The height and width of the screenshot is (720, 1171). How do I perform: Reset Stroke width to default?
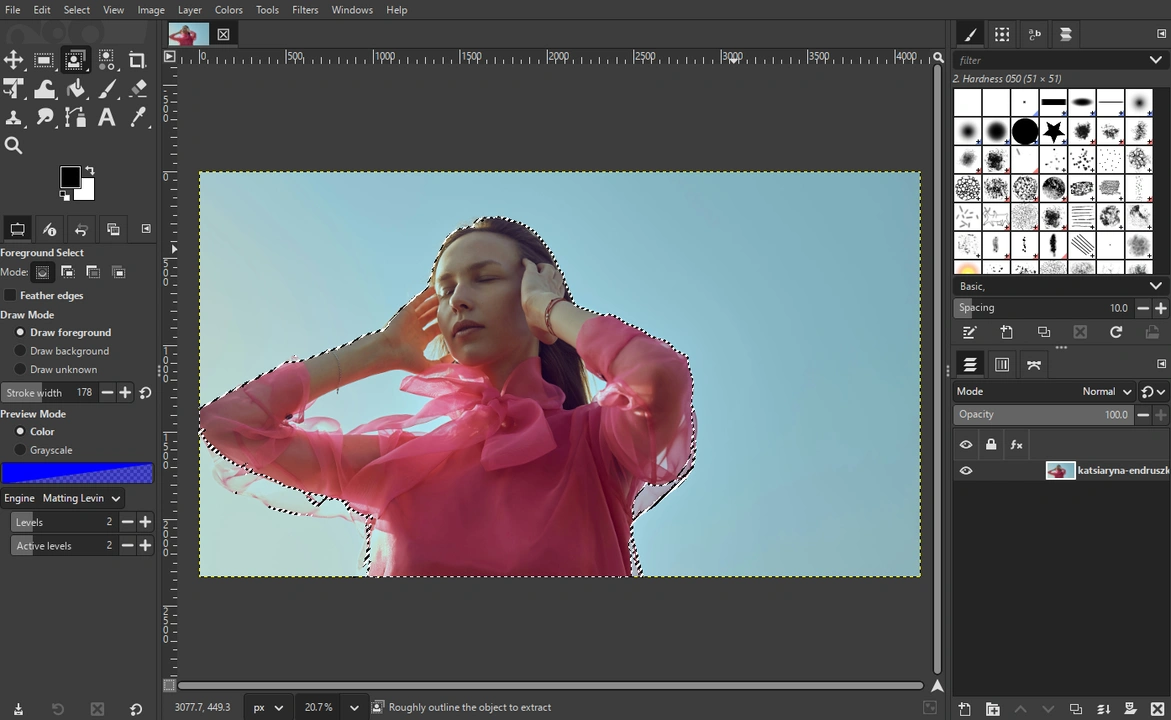click(x=146, y=393)
